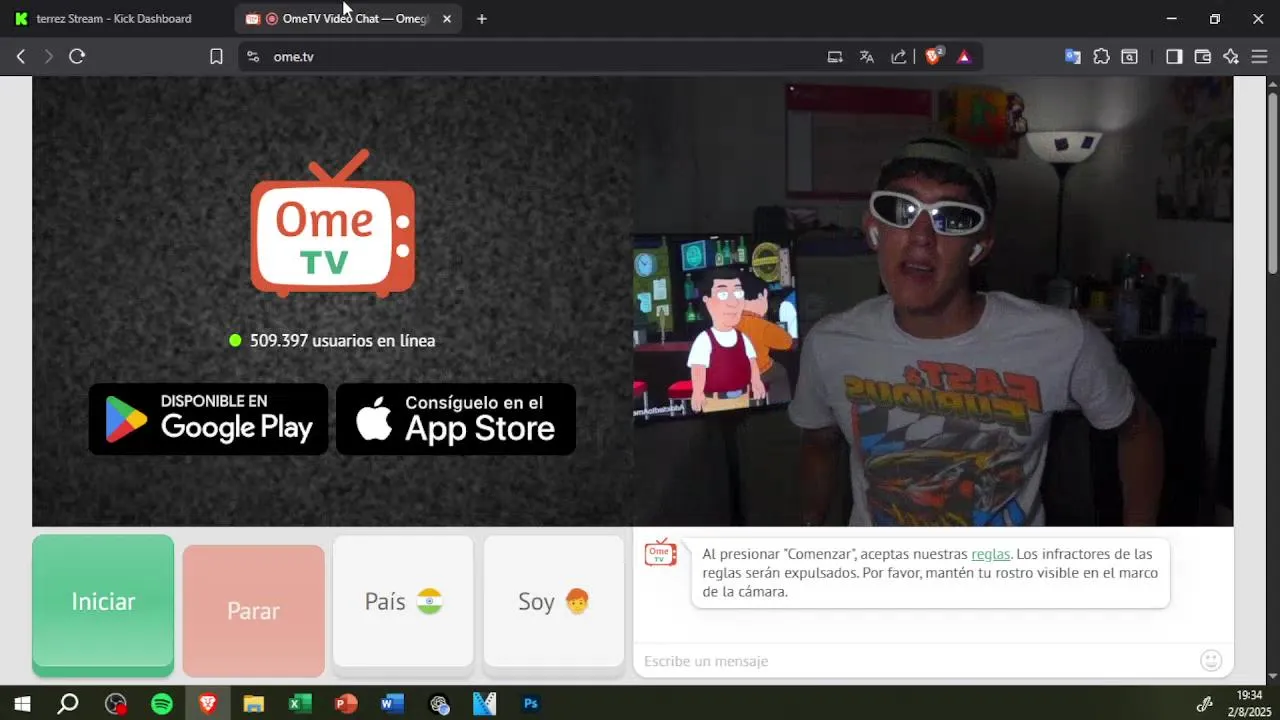Open the Soy gender selector
This screenshot has width=1280, height=720.
(x=554, y=601)
